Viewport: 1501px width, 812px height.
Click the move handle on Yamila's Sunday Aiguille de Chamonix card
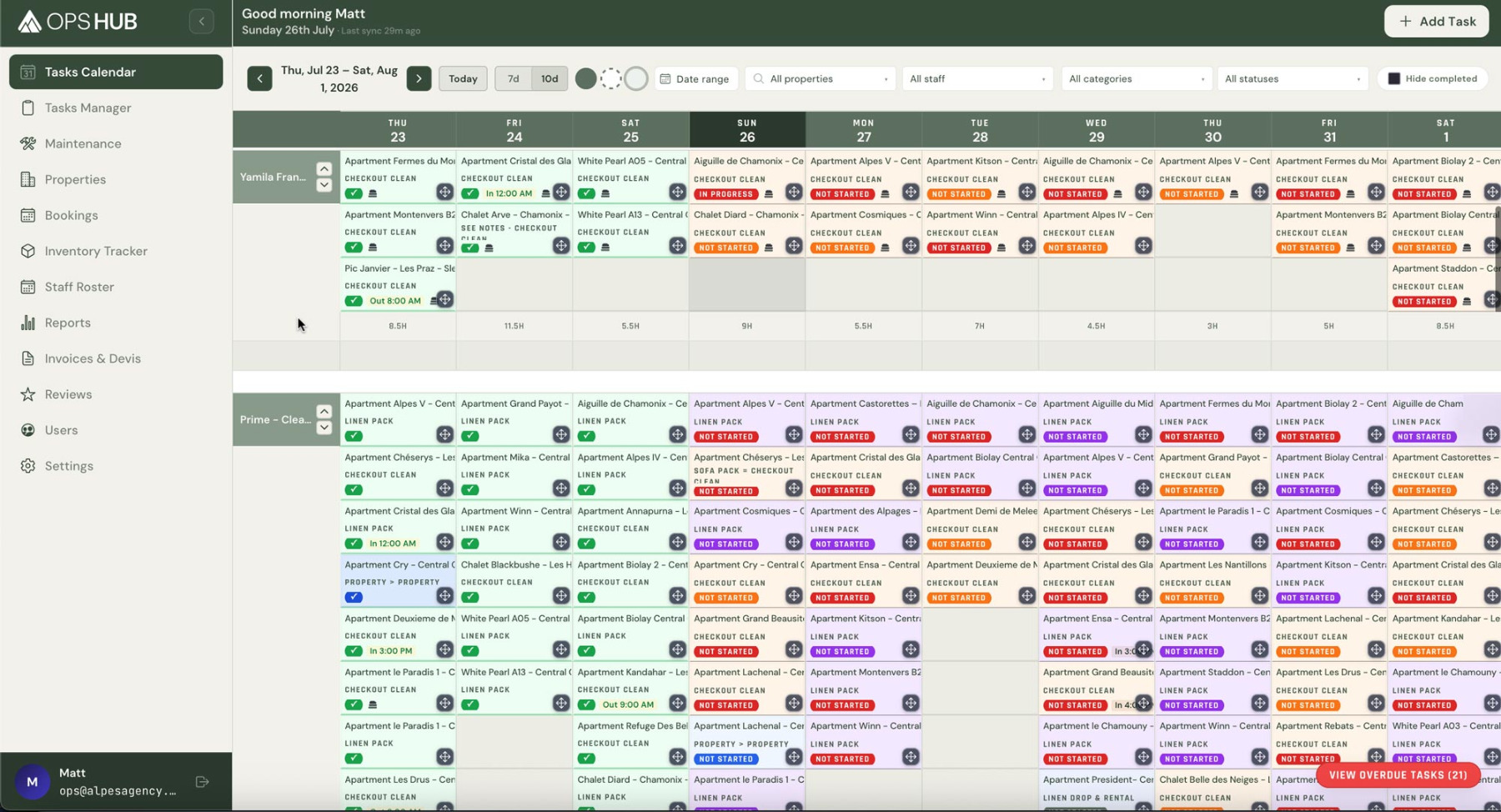click(x=794, y=192)
